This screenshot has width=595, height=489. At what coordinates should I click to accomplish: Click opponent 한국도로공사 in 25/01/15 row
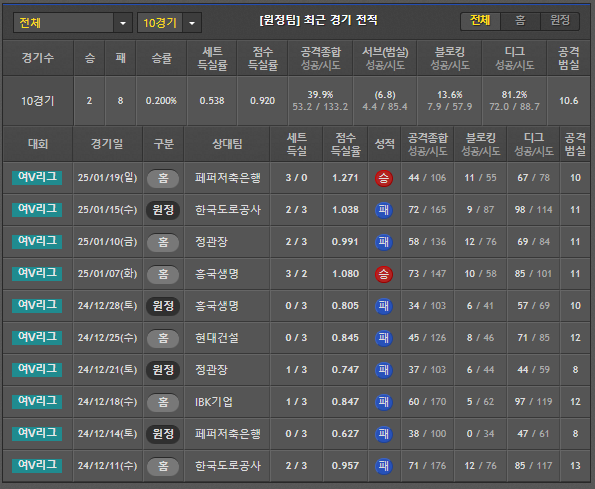click(228, 210)
